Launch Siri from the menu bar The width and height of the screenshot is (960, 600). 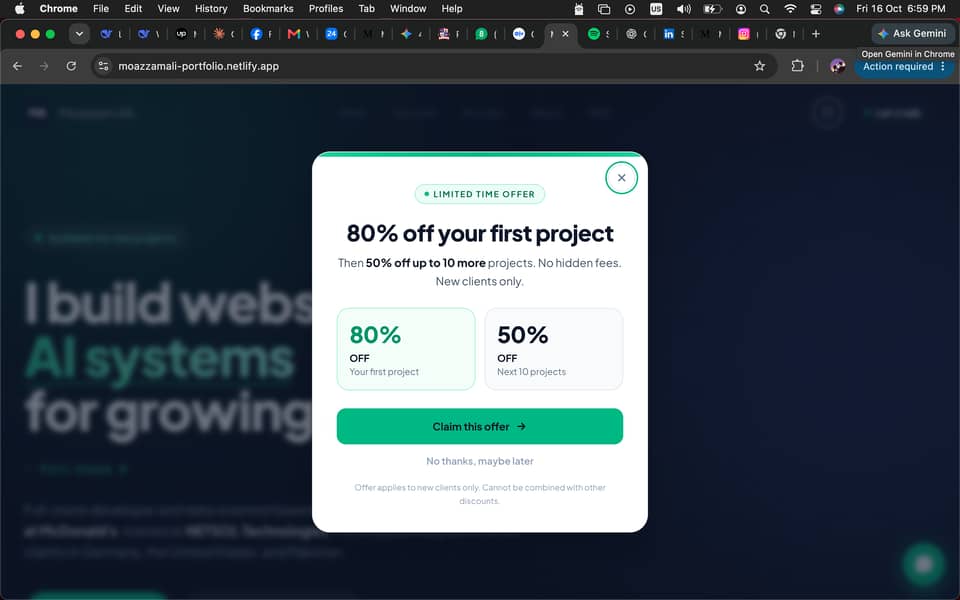pos(839,9)
